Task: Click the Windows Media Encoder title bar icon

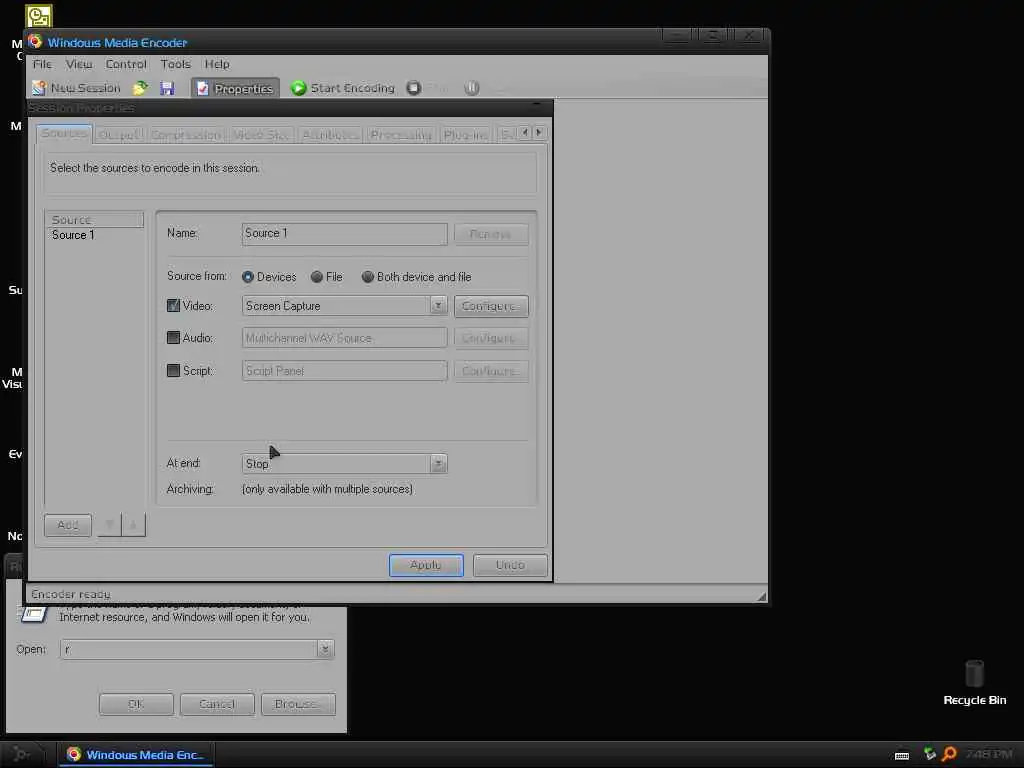Action: (35, 42)
